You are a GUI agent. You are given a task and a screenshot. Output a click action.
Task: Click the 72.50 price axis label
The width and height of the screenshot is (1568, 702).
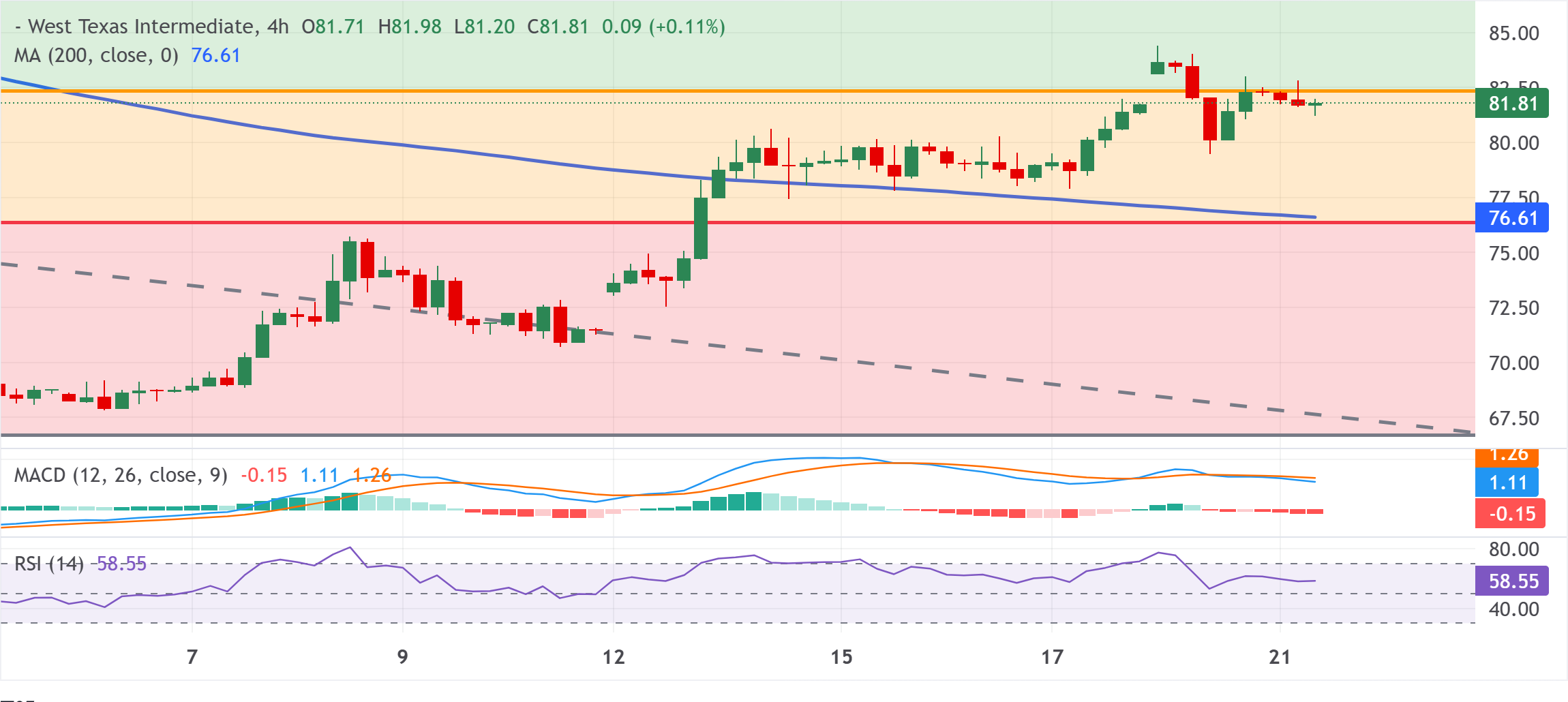pyautogui.click(x=1513, y=308)
